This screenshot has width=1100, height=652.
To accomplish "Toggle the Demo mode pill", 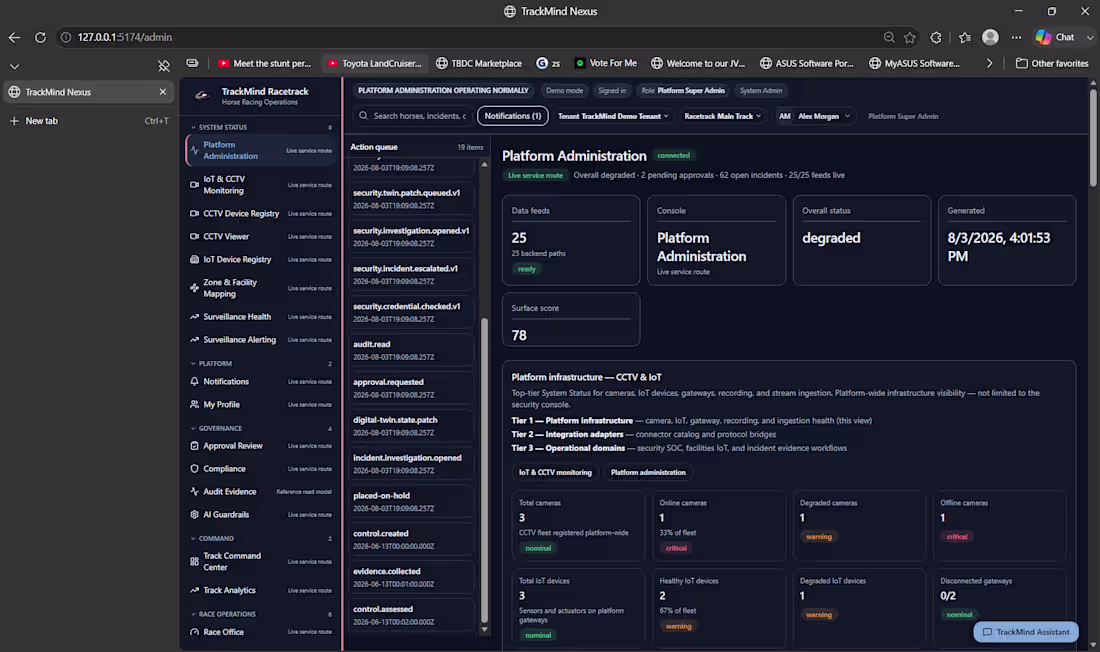I will pyautogui.click(x=564, y=91).
